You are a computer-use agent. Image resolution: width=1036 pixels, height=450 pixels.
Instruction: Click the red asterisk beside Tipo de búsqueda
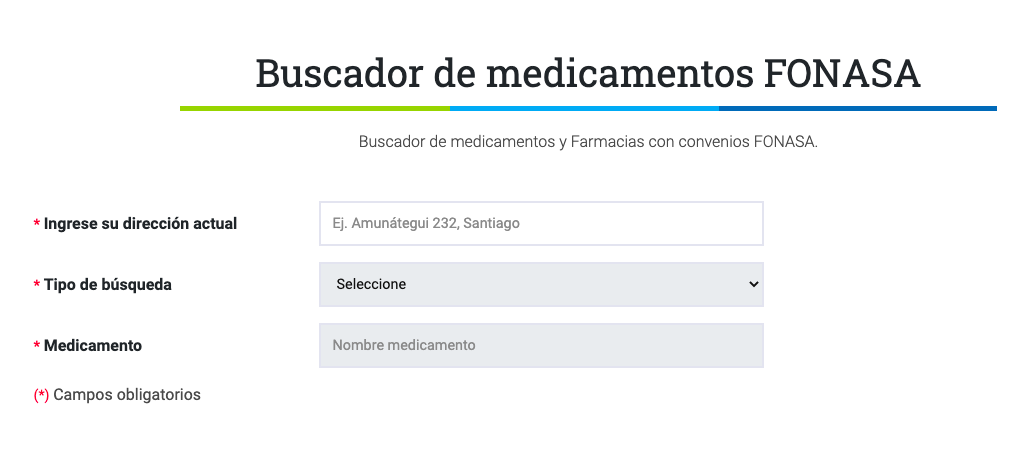pos(37,285)
